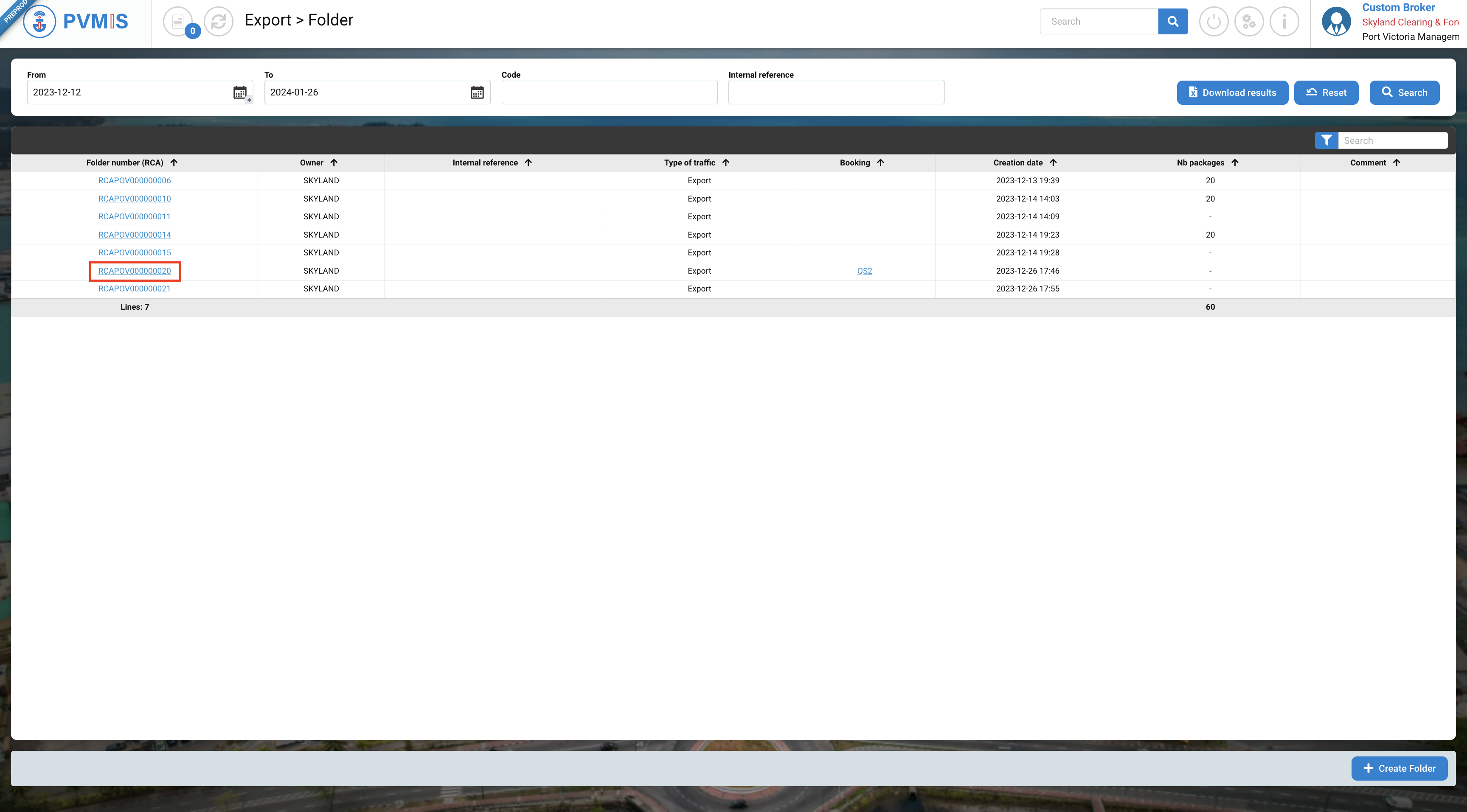Click the table filter funnel icon
The width and height of the screenshot is (1467, 812).
click(1326, 140)
